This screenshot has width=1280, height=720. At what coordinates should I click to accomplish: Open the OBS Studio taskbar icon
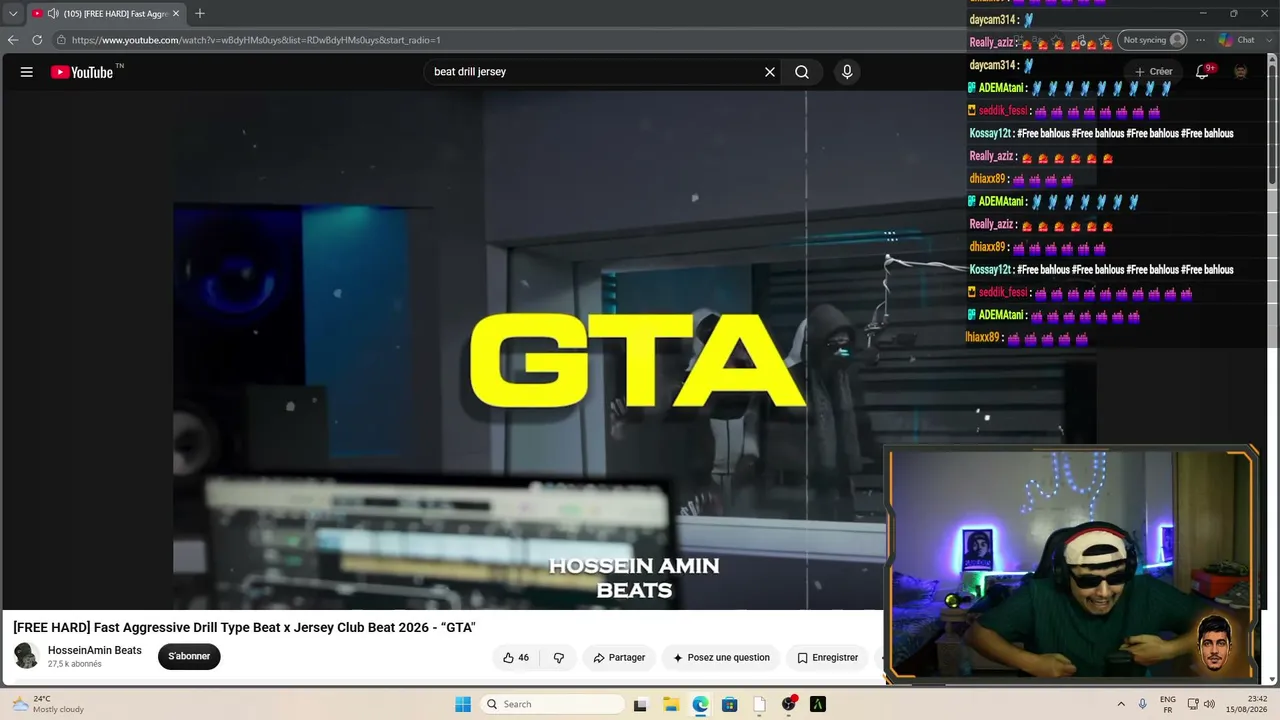click(789, 704)
